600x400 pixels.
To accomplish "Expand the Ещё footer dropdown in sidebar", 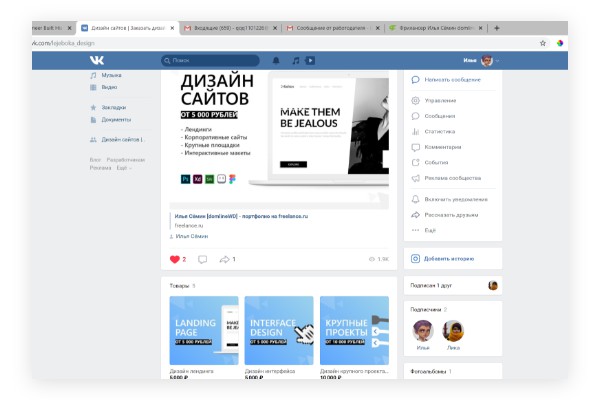I will [124, 168].
